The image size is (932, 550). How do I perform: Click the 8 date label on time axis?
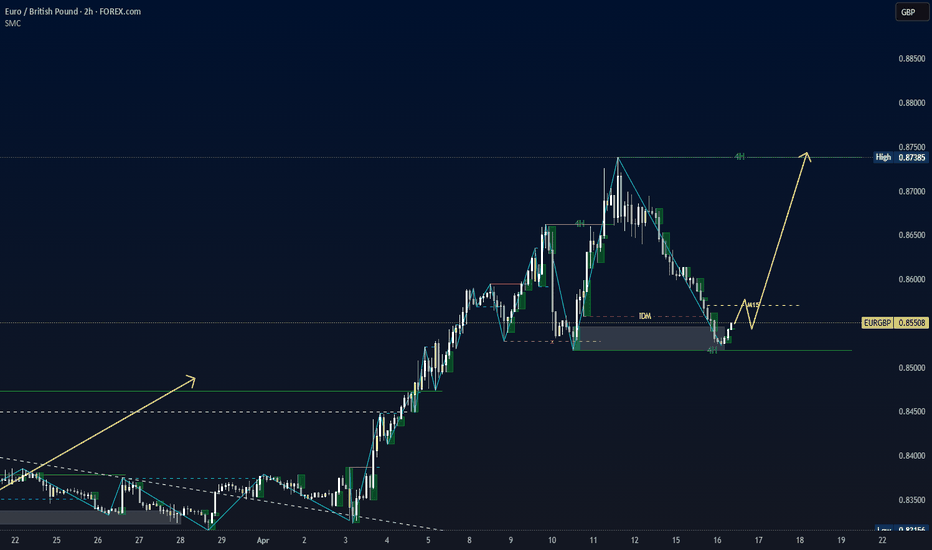(470, 540)
